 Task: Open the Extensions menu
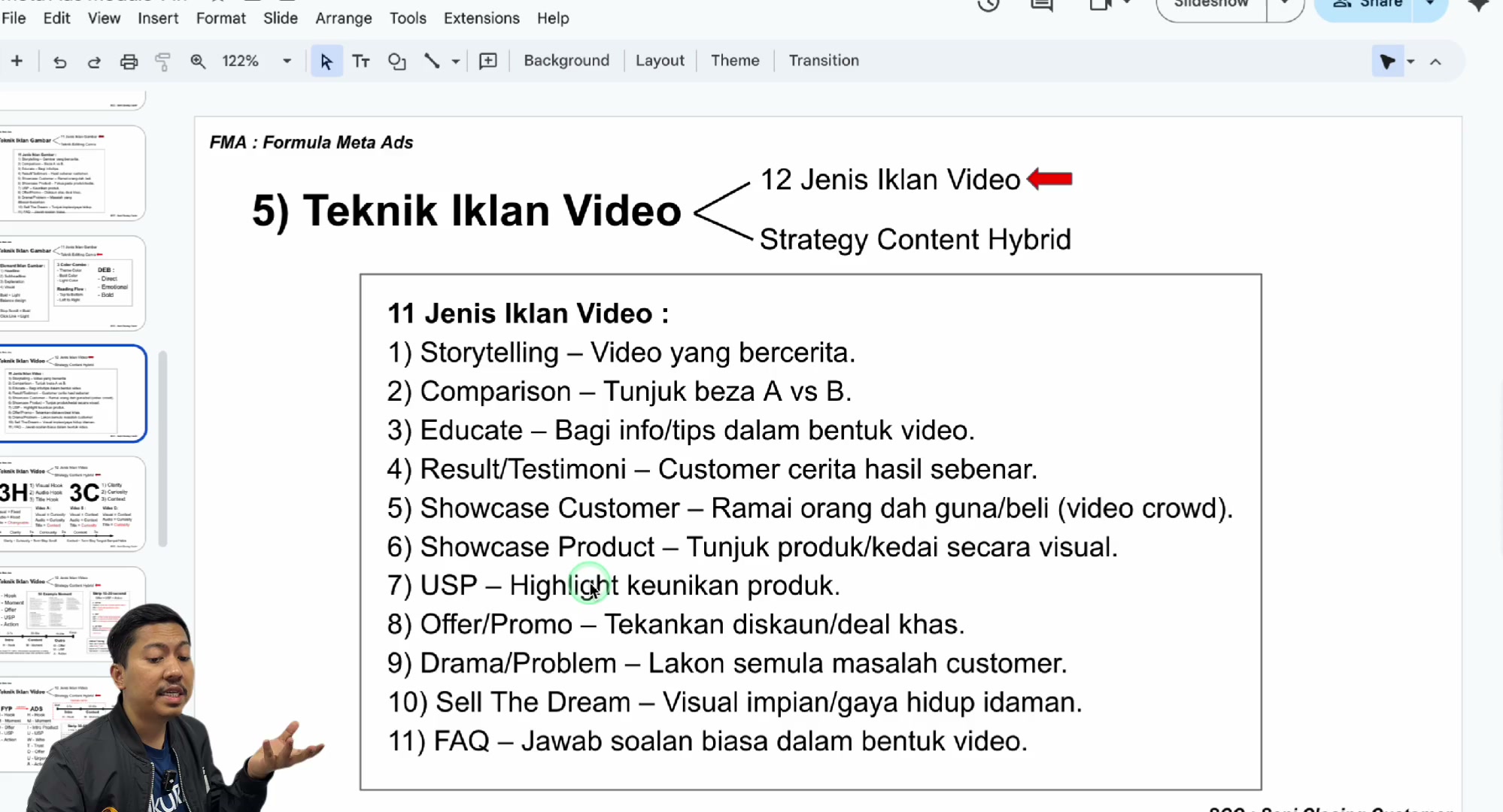pos(481,18)
